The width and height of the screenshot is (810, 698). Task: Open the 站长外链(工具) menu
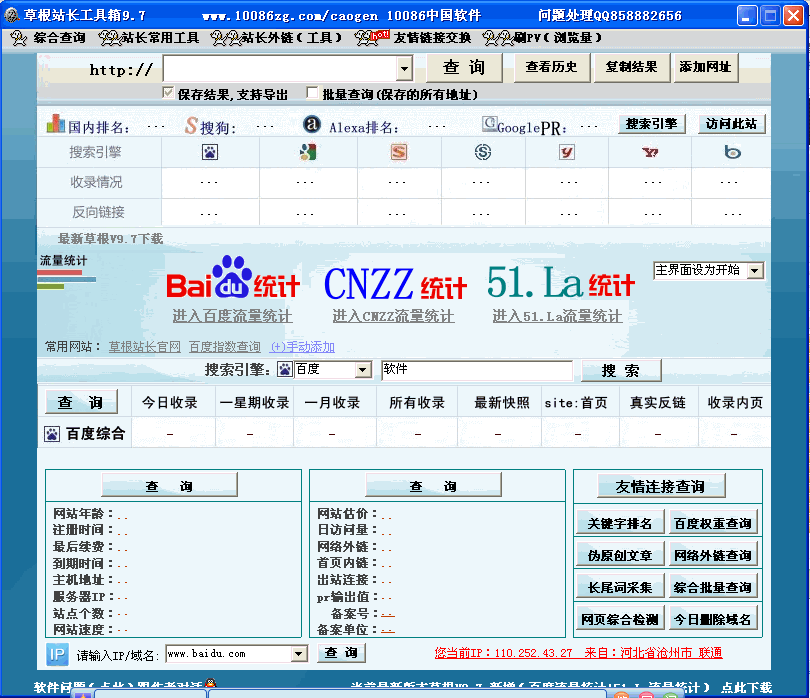(277, 38)
